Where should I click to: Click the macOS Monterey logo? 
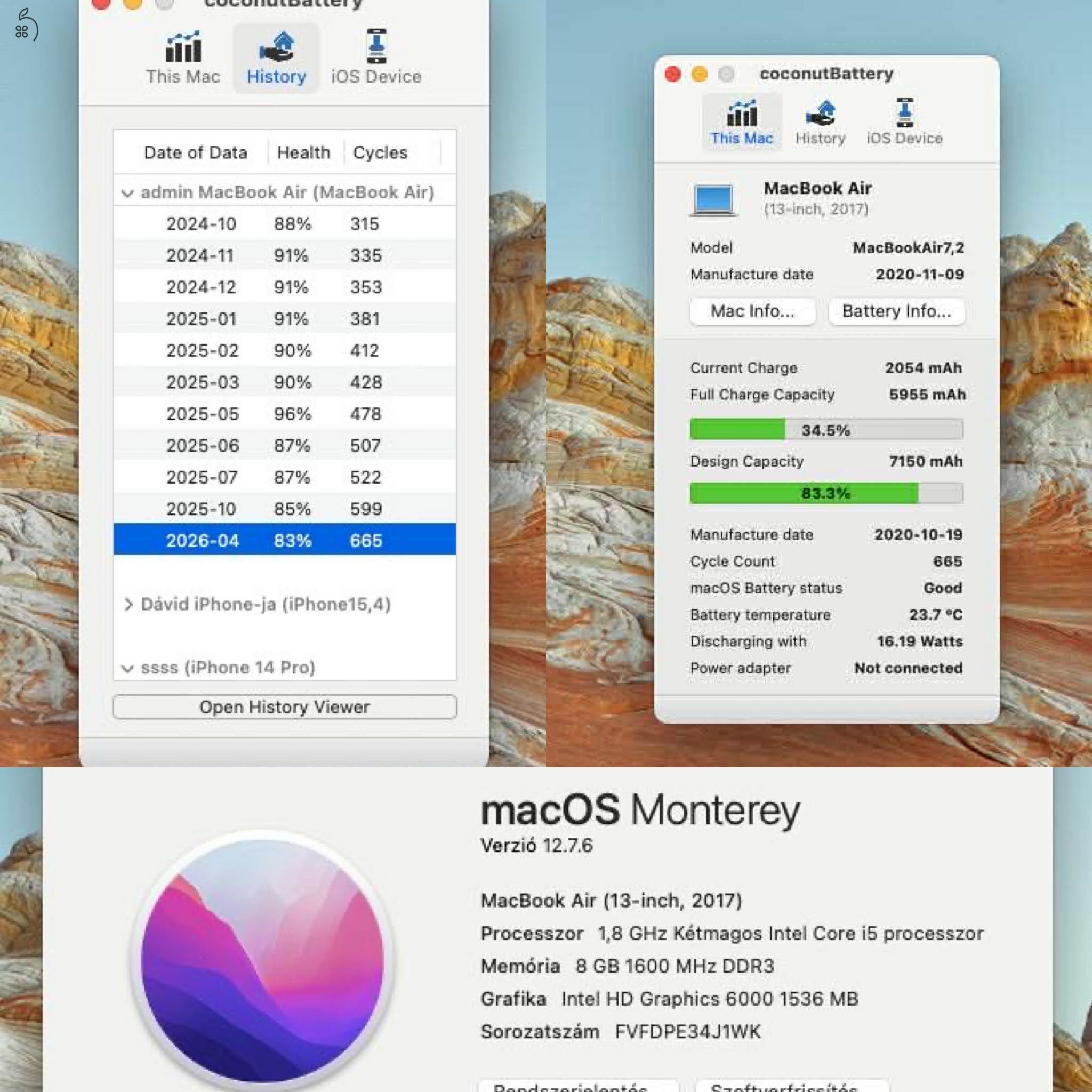(x=262, y=961)
